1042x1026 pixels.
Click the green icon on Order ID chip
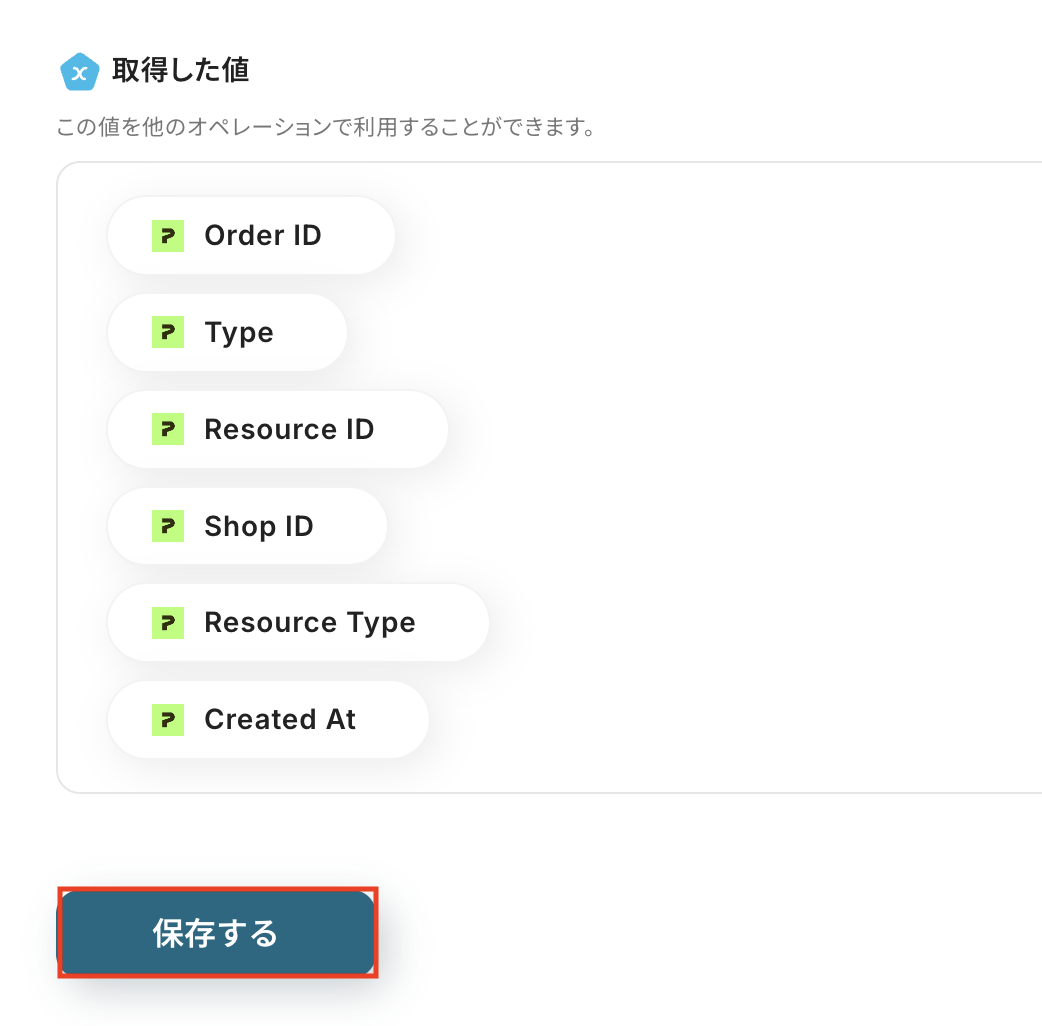click(168, 236)
